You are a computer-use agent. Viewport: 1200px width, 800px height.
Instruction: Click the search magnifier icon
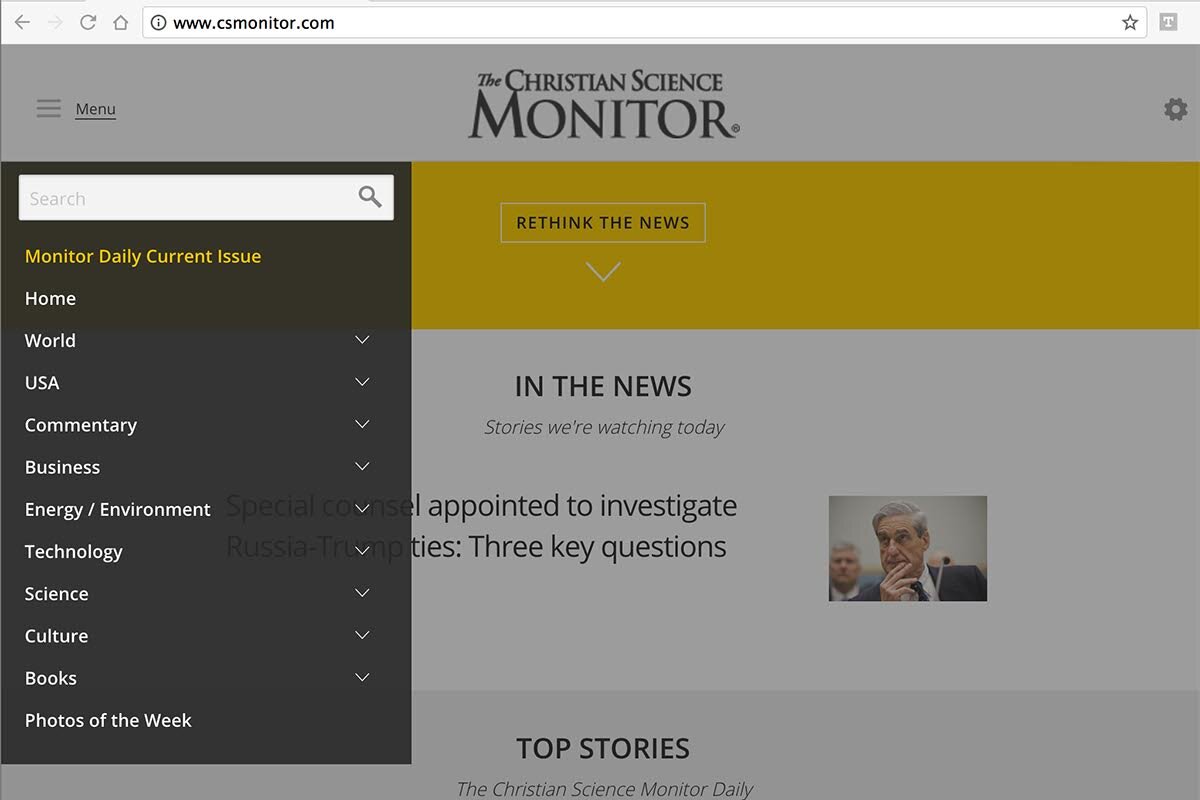point(370,197)
